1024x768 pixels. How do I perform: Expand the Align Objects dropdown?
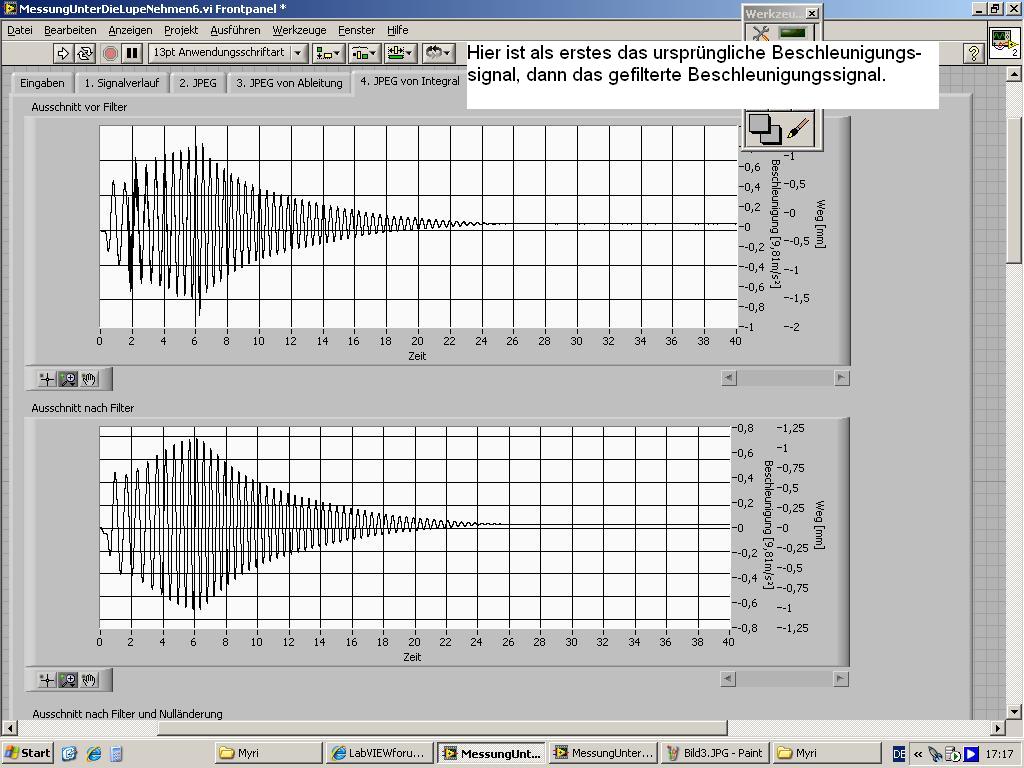[x=327, y=53]
